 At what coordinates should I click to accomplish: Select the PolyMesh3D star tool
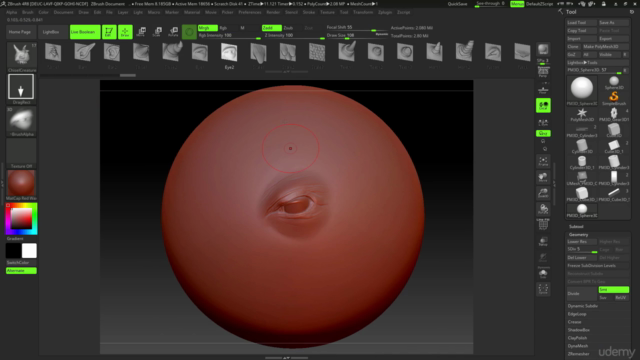(x=582, y=114)
